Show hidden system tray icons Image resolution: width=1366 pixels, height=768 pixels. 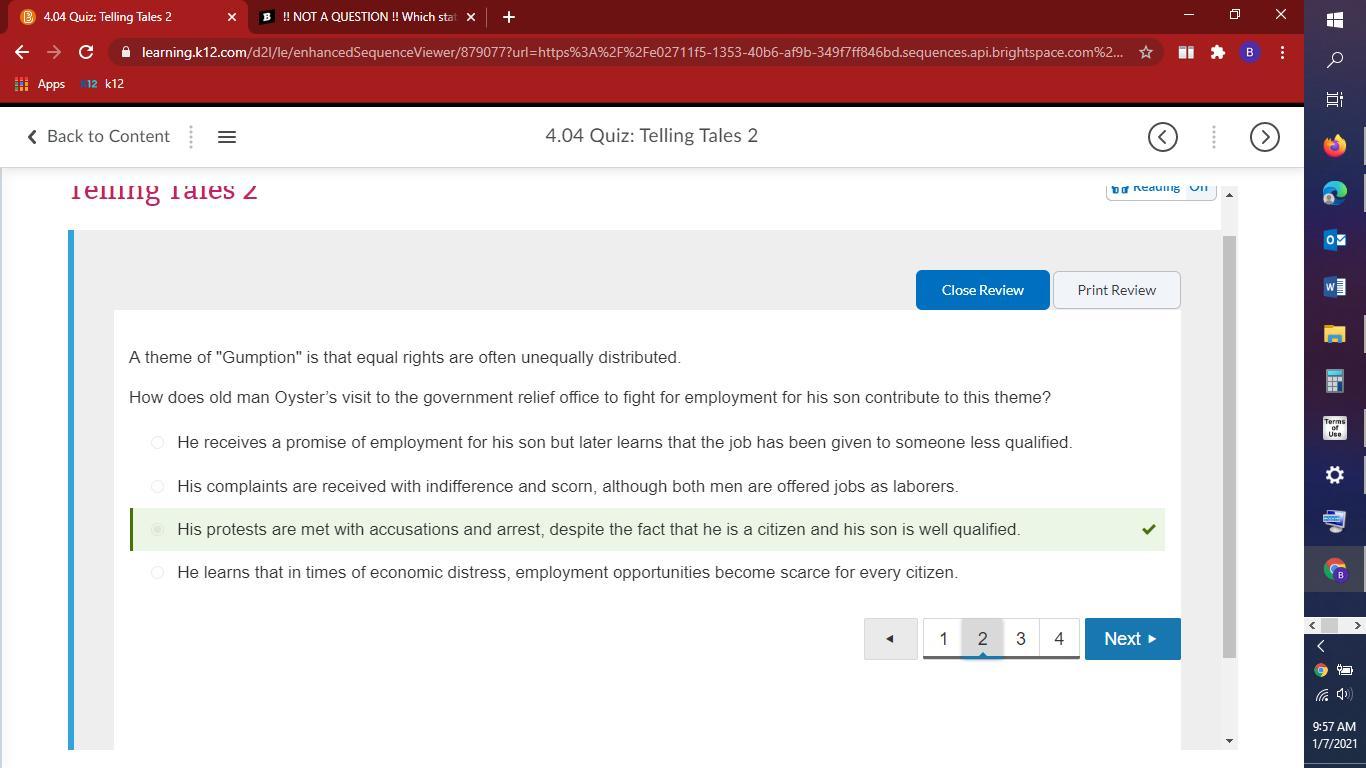point(1320,647)
